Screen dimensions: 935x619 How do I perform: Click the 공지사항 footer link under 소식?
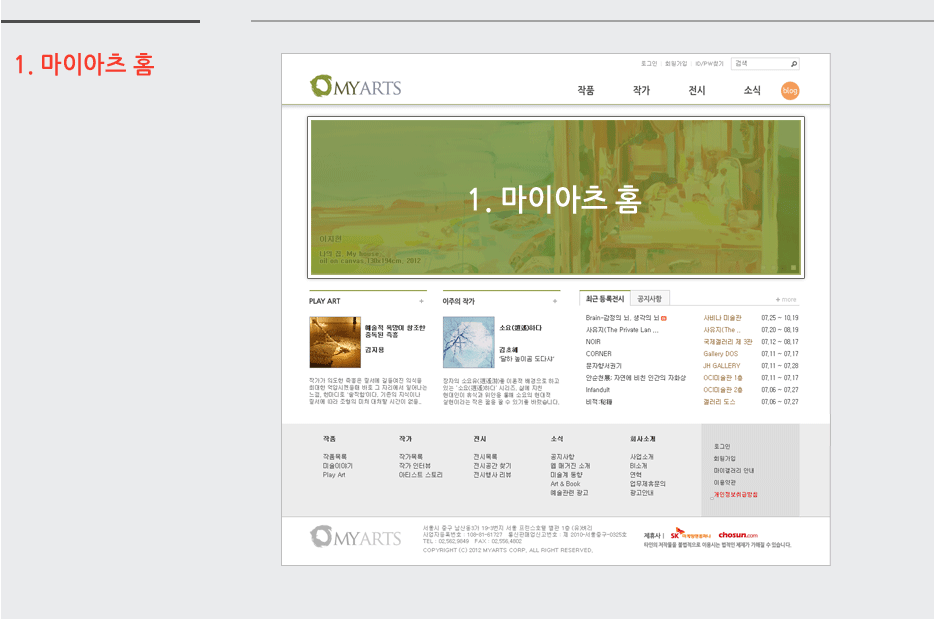click(562, 457)
